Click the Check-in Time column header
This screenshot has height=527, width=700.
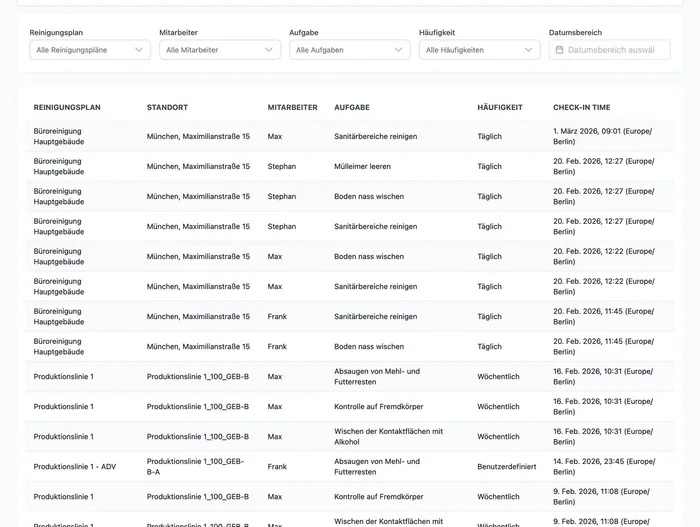click(581, 107)
